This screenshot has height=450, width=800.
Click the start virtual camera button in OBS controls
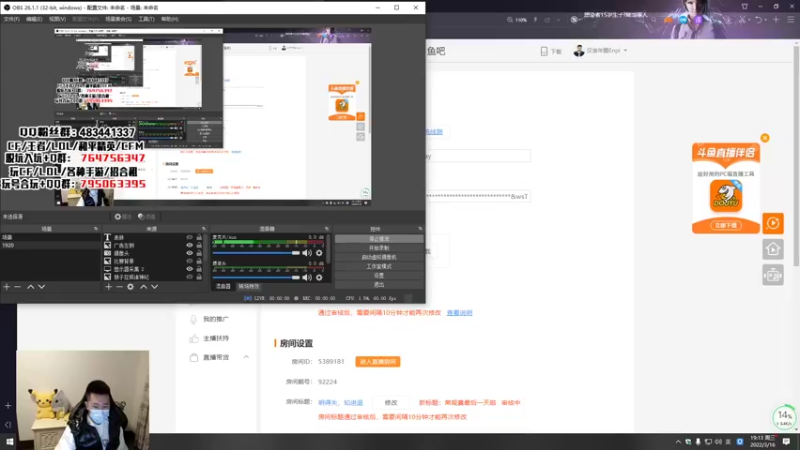point(379,257)
